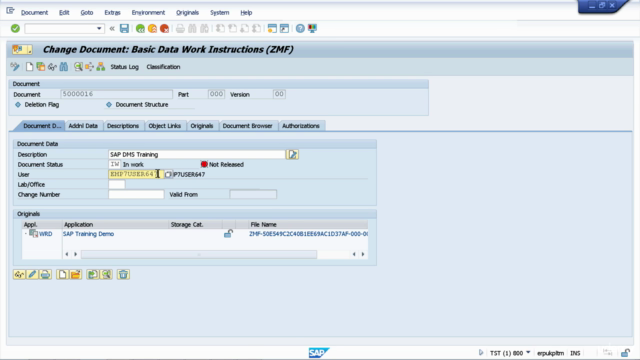Click the blue binoculars Find Document icon

pos(64,67)
